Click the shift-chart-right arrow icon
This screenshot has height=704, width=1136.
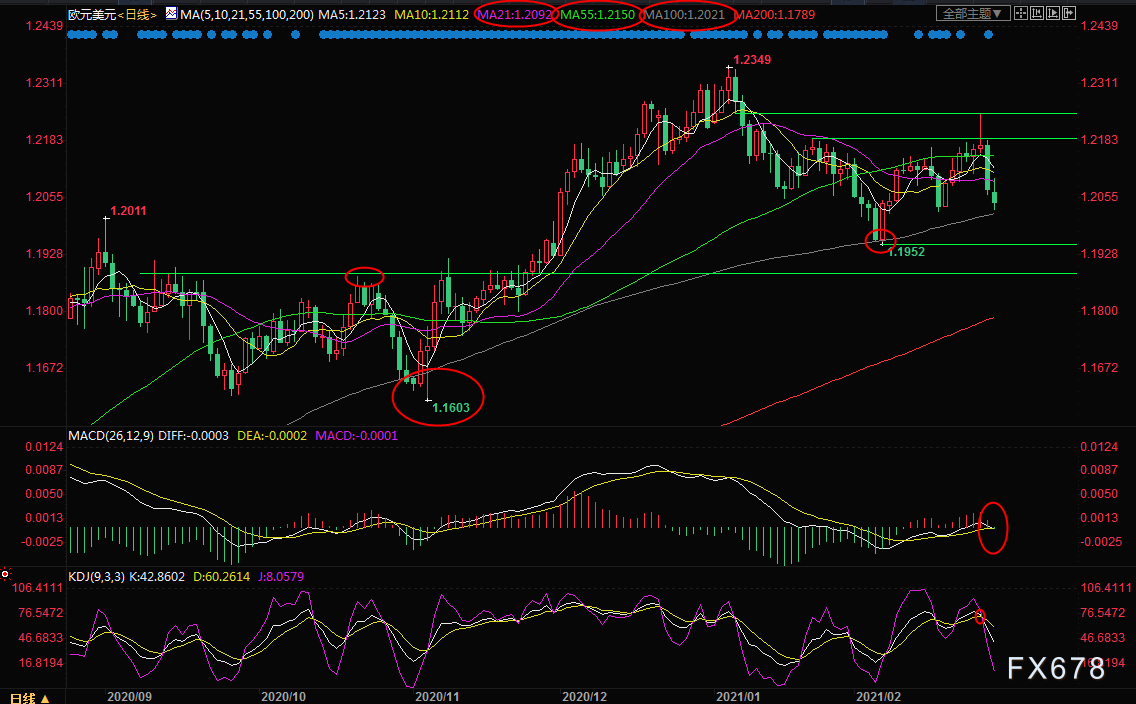1069,13
